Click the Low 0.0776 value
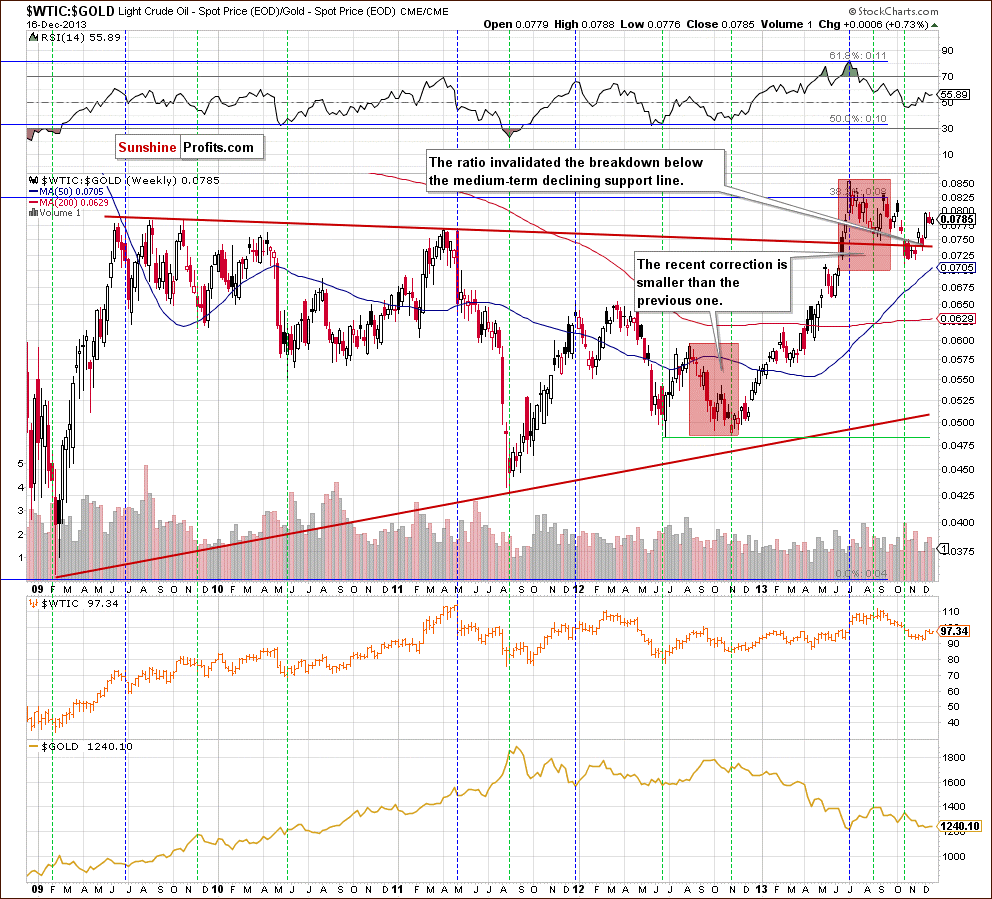This screenshot has height=899, width=992. (x=650, y=25)
